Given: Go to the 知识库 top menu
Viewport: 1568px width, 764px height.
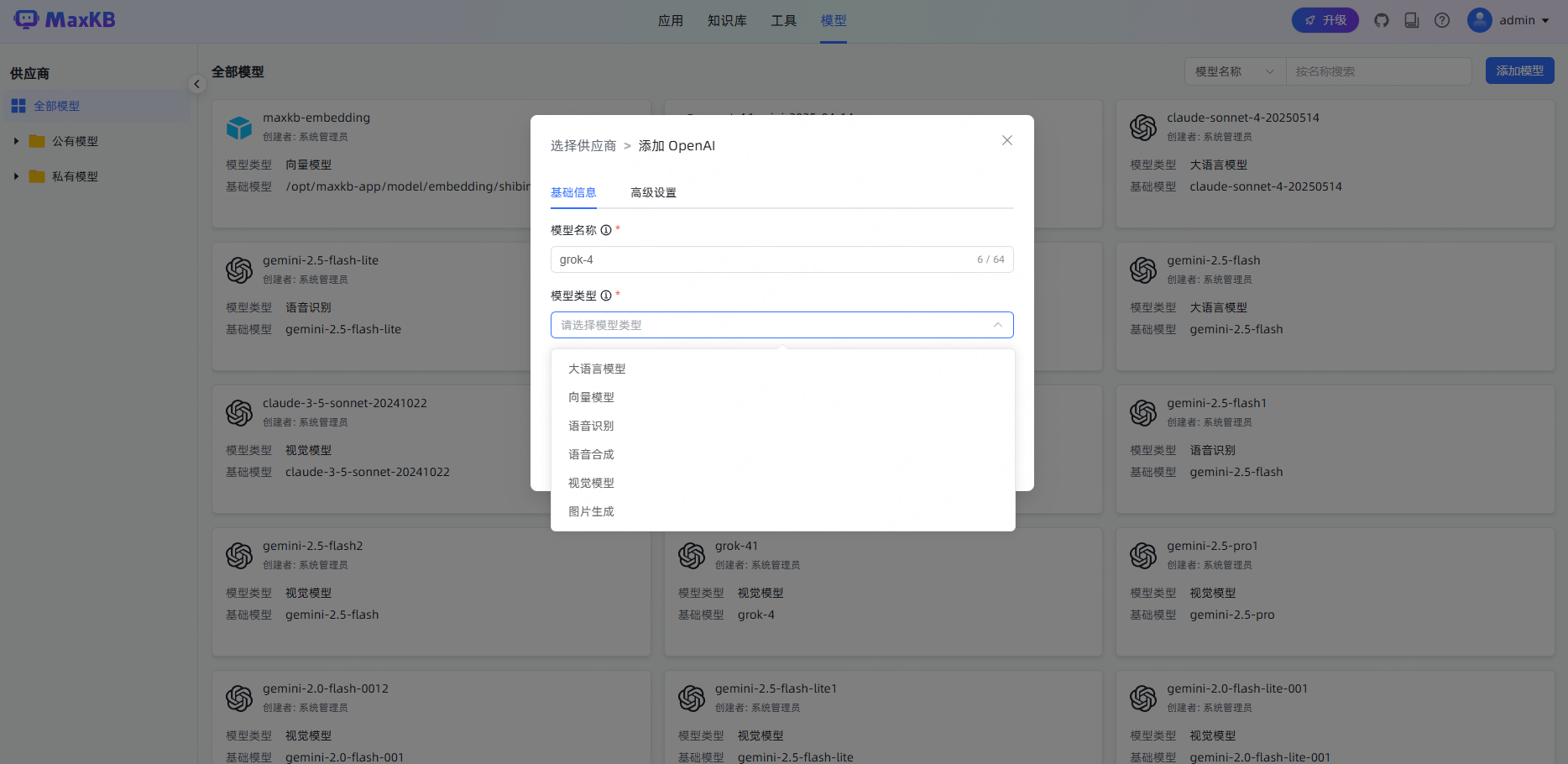Looking at the screenshot, I should pos(727,21).
